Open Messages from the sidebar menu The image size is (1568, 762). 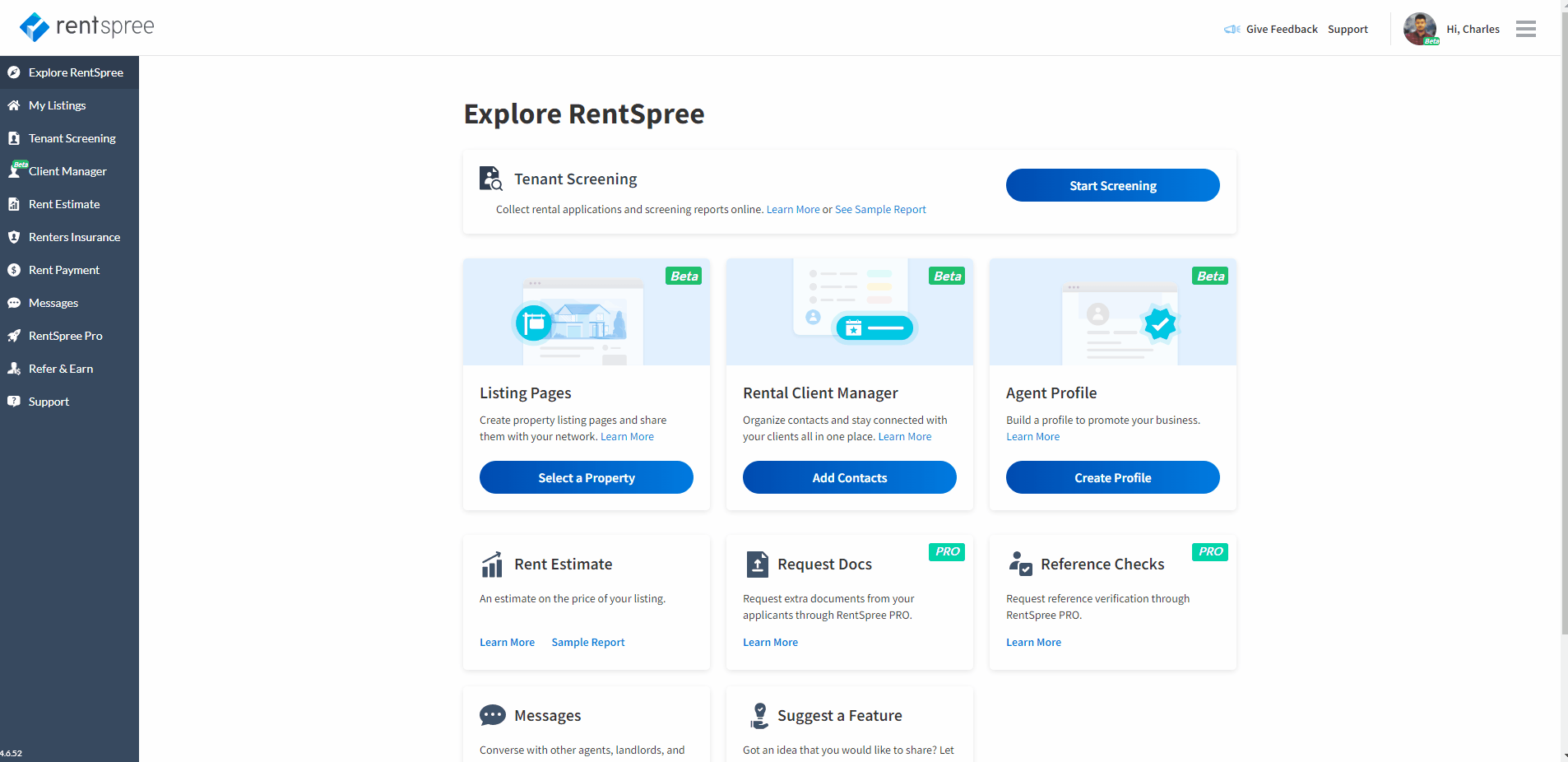(69, 303)
